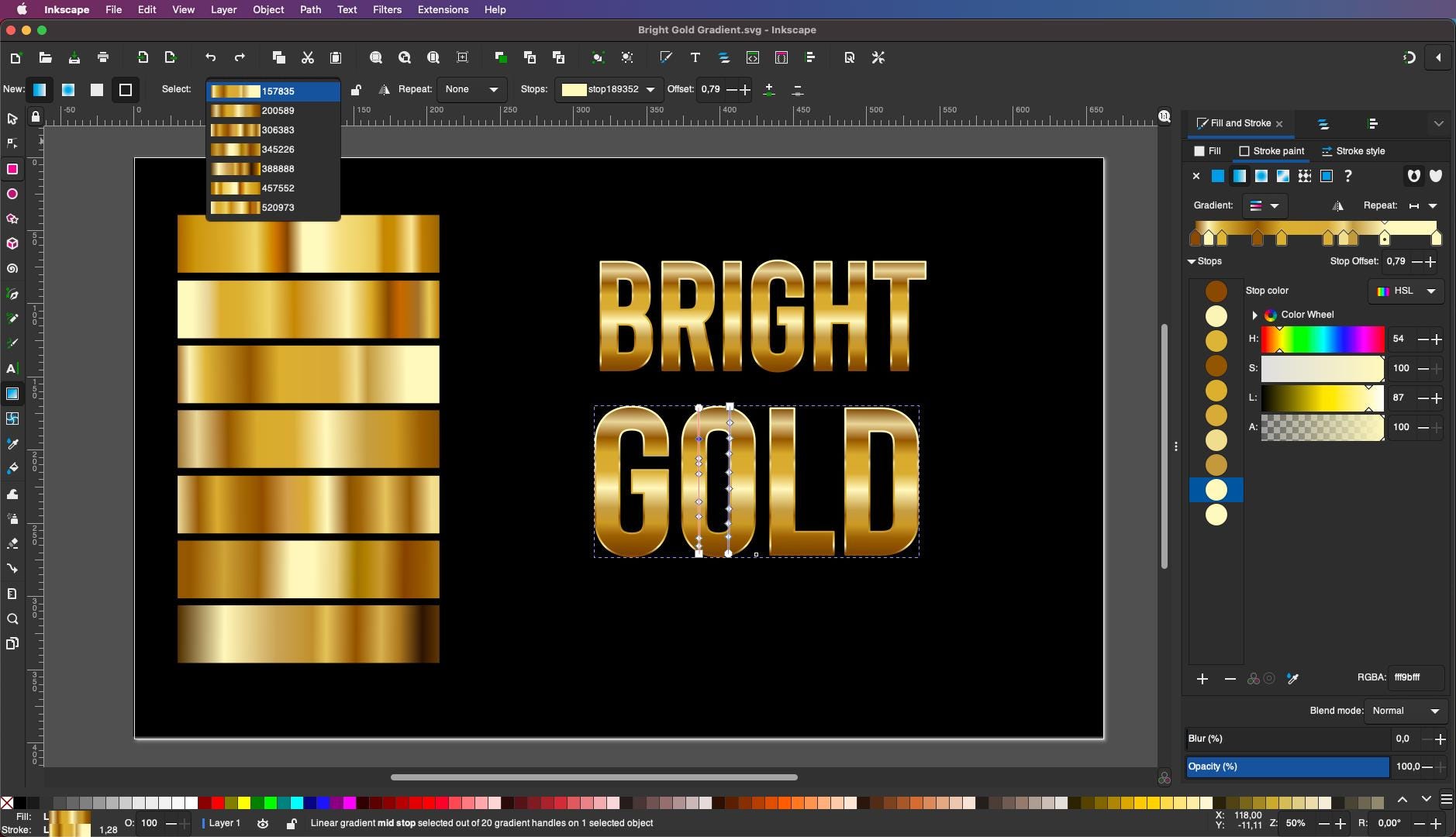
Task: Enable pattern fill for the stroke
Action: [1305, 177]
